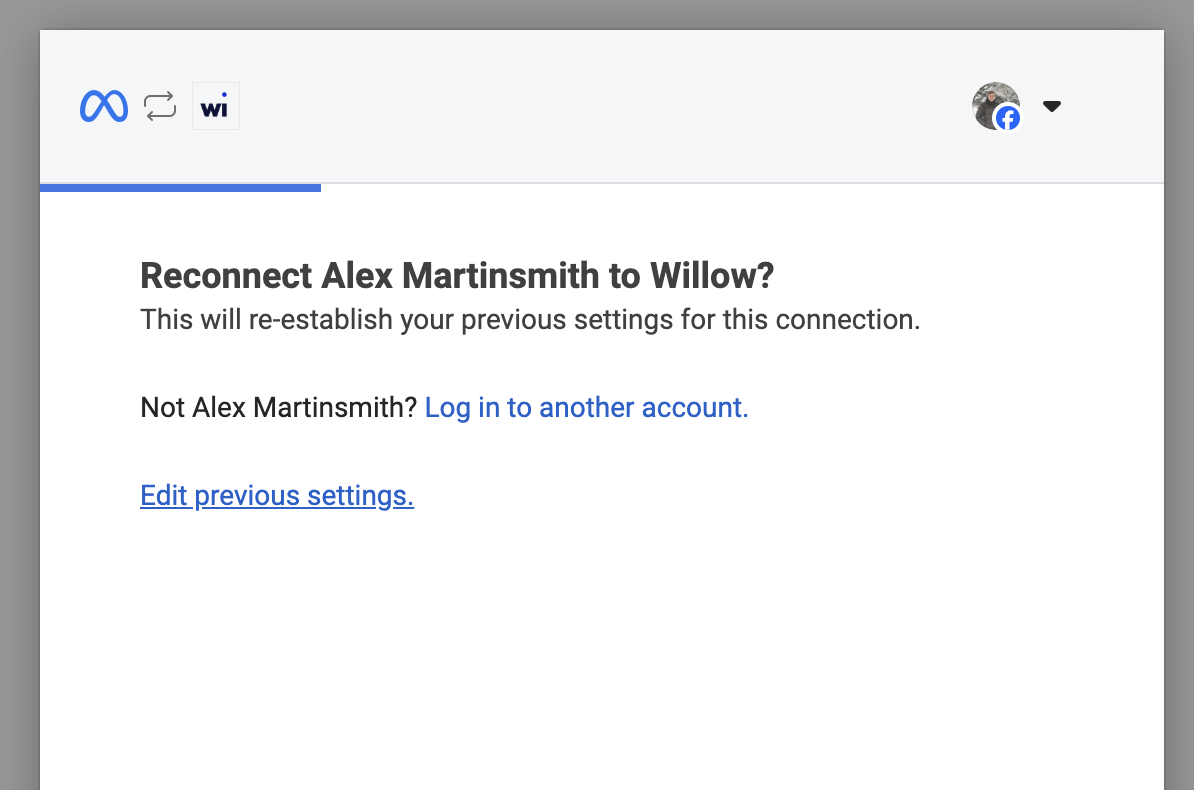Click the Facebook badge on the avatar
The image size is (1194, 790).
tap(1008, 119)
